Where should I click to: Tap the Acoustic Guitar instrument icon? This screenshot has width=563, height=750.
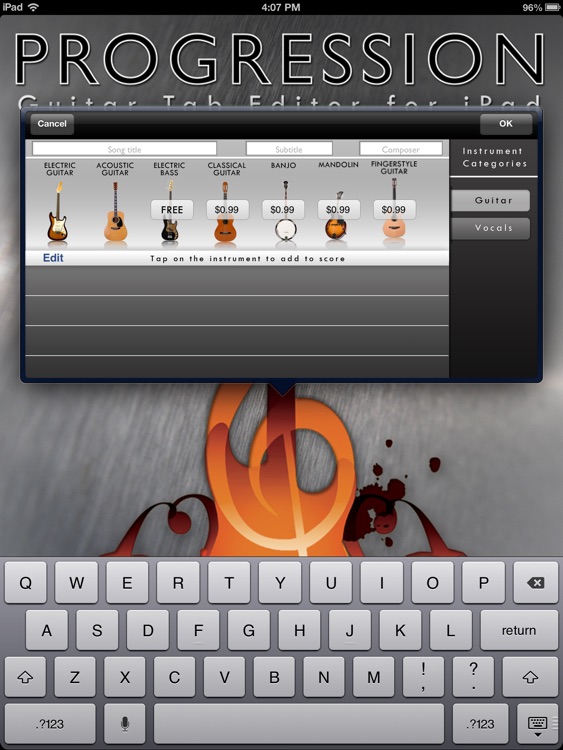click(115, 211)
